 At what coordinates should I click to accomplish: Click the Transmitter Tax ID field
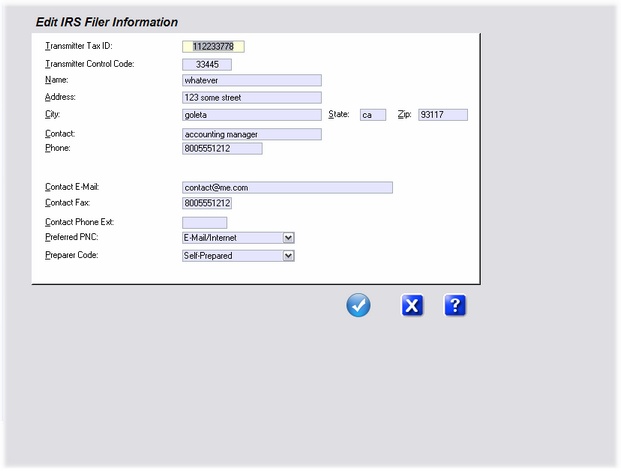213,47
